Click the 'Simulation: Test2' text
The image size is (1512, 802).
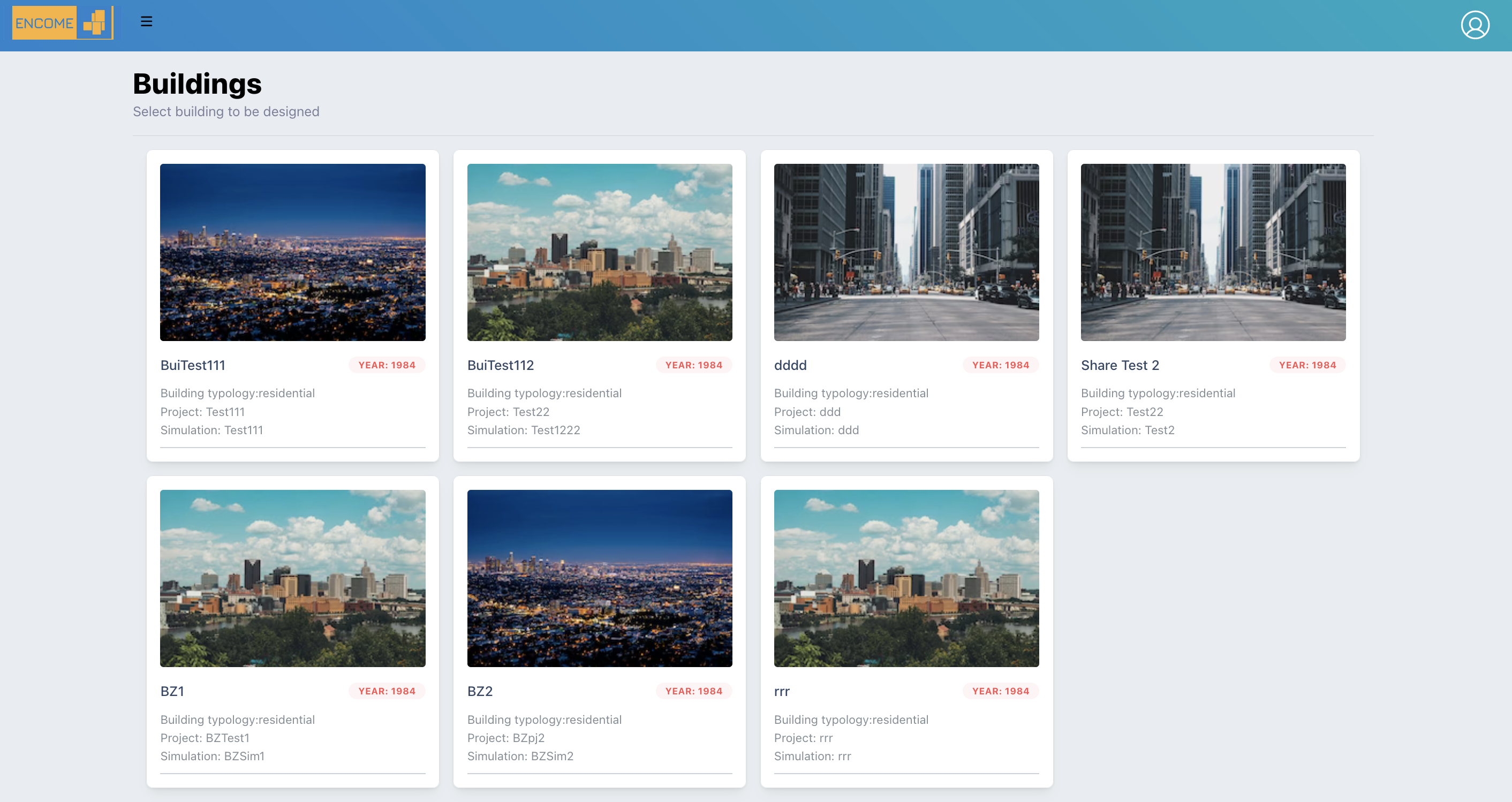1128,430
